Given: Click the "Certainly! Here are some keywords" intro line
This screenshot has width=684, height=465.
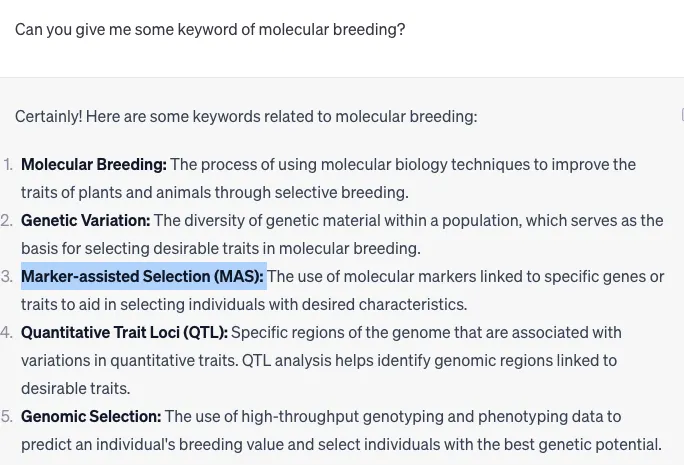Looking at the screenshot, I should (x=246, y=116).
